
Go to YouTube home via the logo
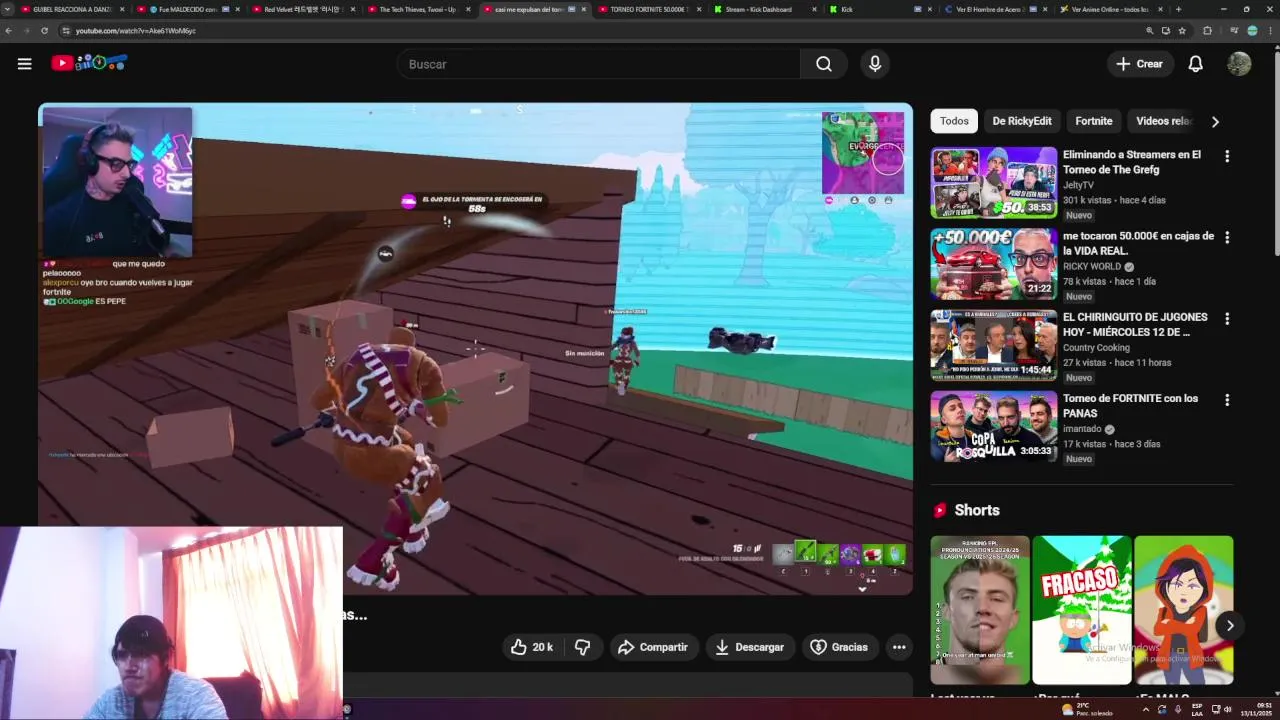tap(89, 63)
